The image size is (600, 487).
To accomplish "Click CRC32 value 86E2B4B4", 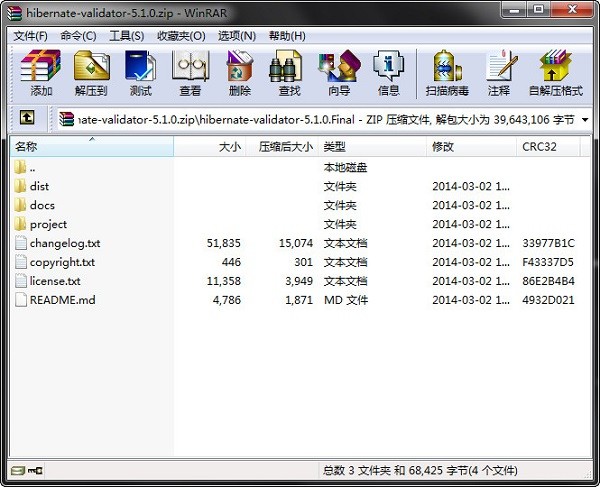I will click(548, 281).
